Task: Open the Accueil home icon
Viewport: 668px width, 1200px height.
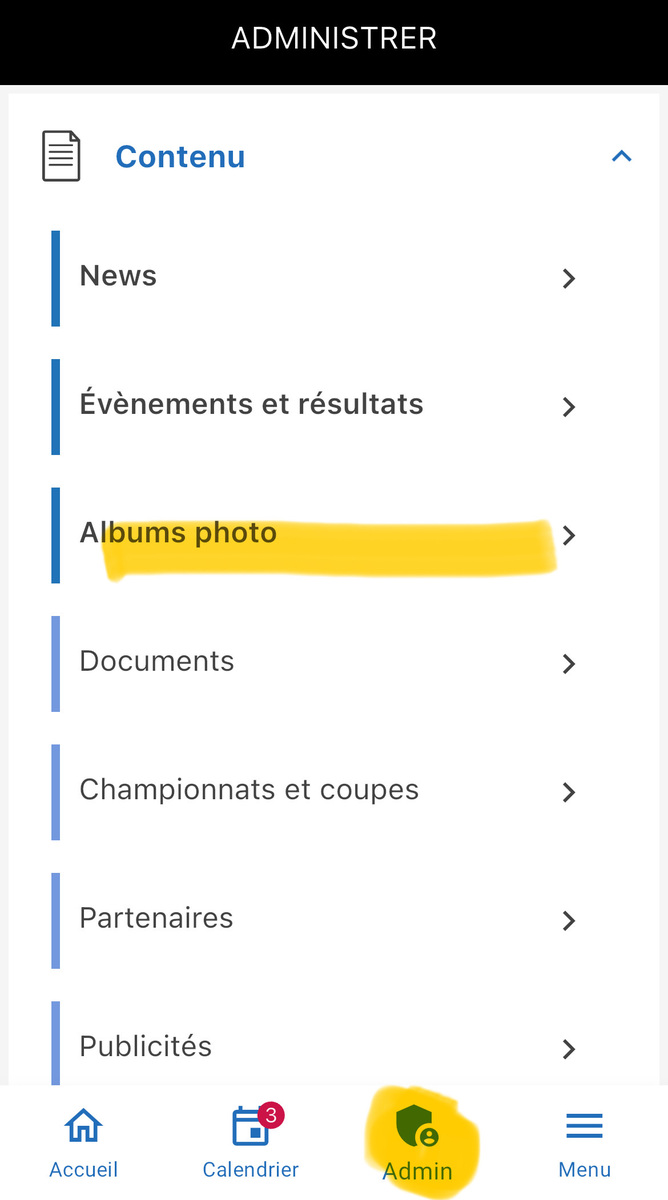Action: [83, 1127]
